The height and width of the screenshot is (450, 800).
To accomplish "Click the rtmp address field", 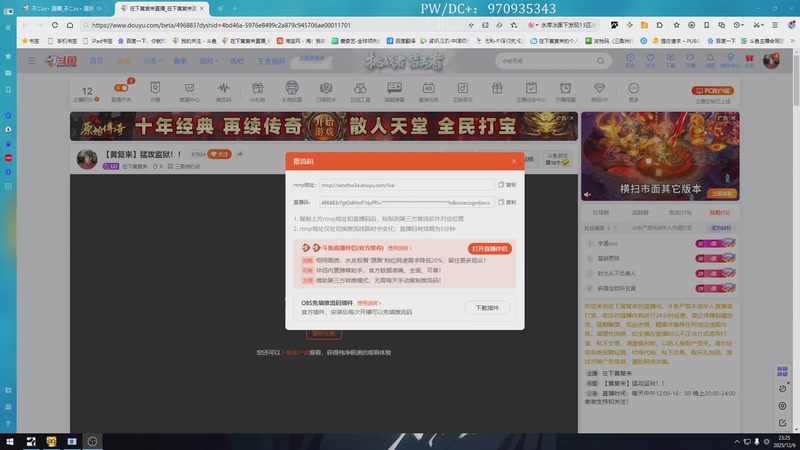I will (407, 185).
